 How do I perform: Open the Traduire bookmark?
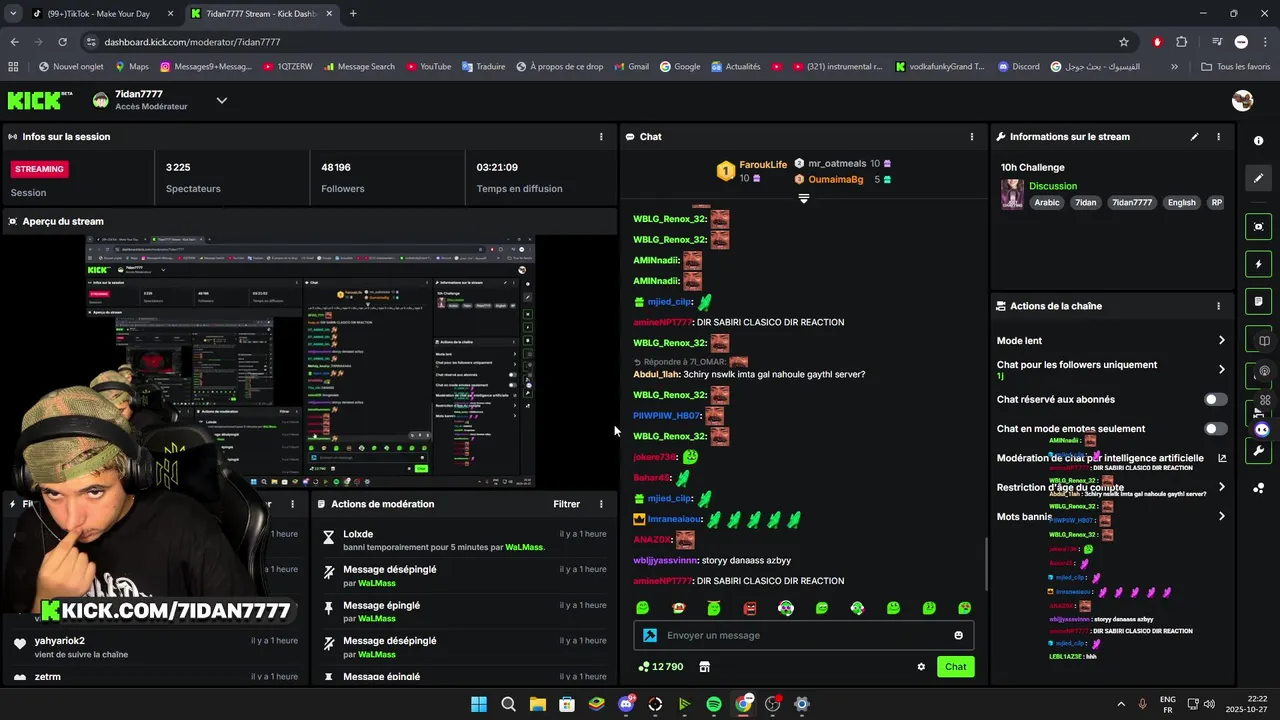[x=483, y=67]
